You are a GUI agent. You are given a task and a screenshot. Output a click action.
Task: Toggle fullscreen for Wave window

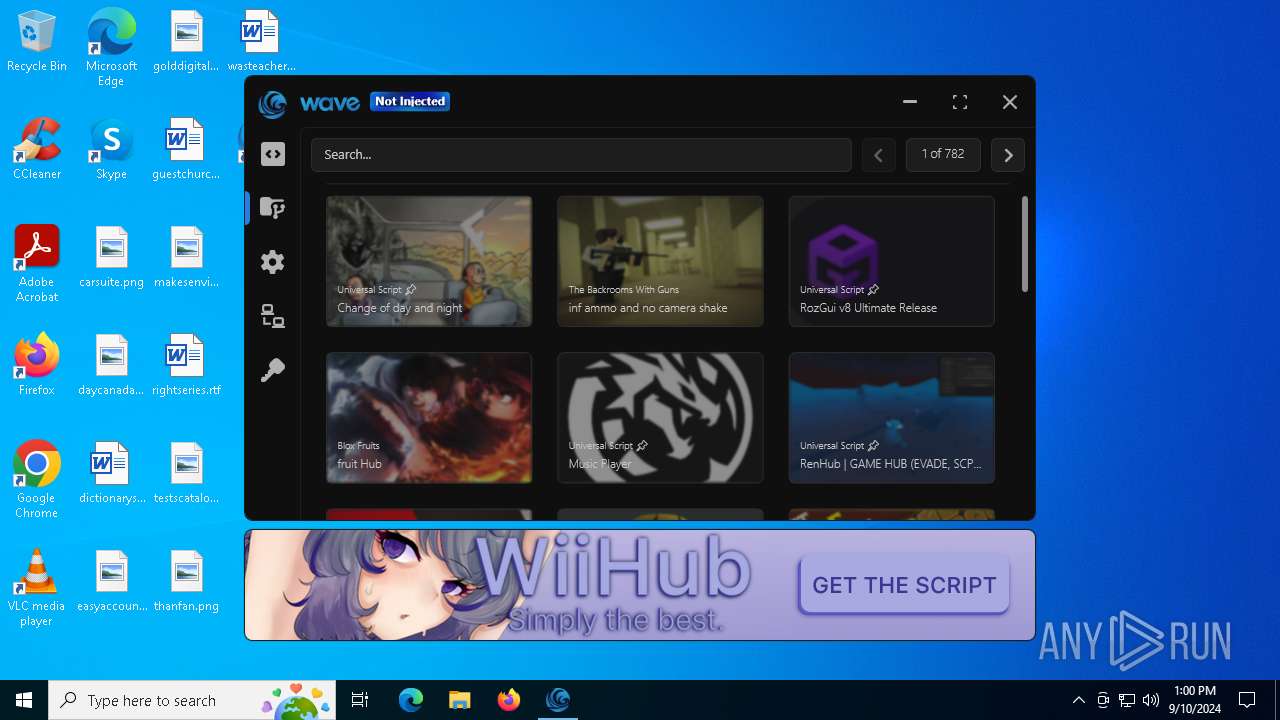point(960,102)
